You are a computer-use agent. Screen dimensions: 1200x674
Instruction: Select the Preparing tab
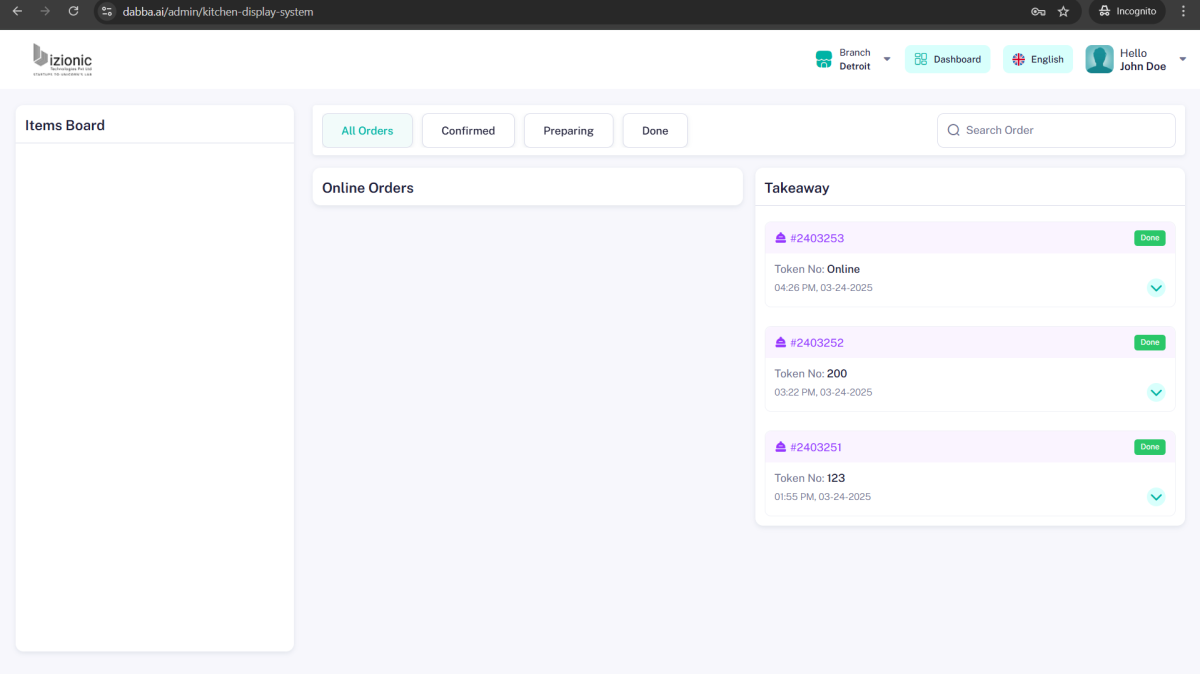point(568,130)
